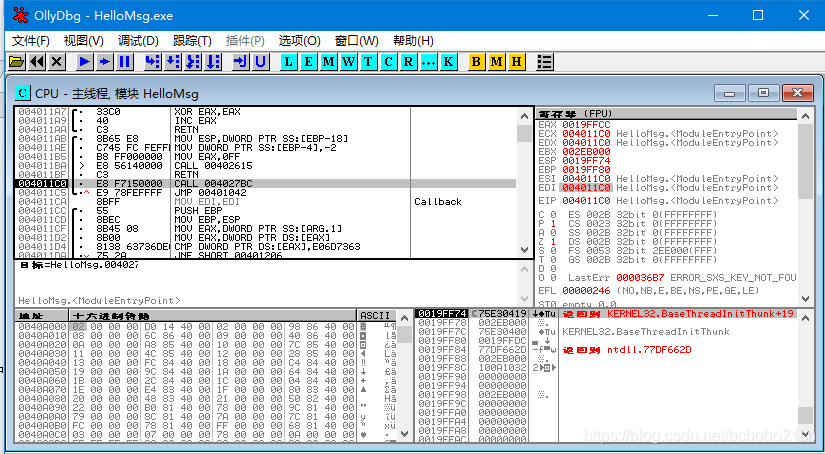Click EBX register value 002EB000
825x454 pixels.
click(586, 152)
